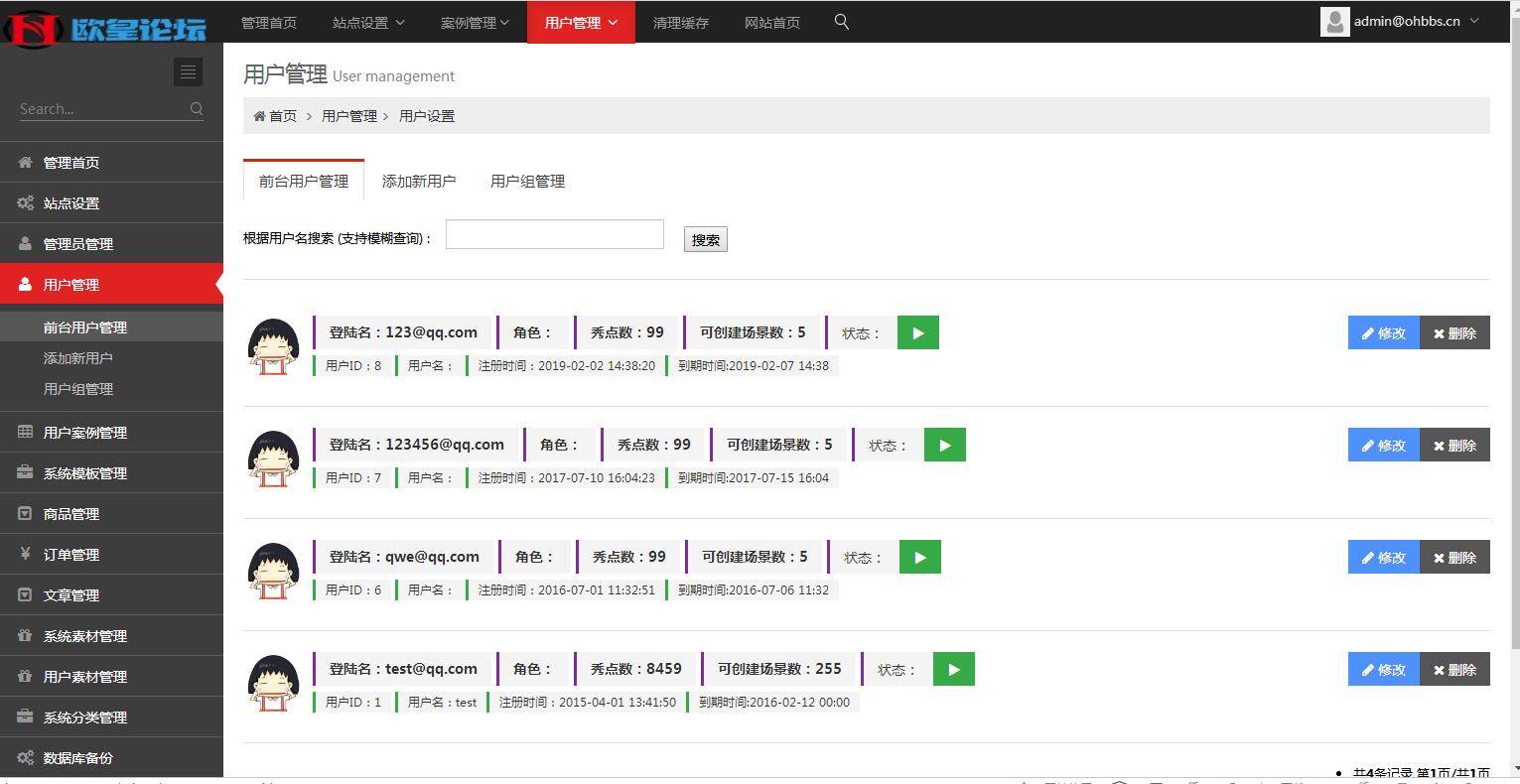Click the 管理员管理 user icon in sidebar
Screen dimensions: 1520x784
(x=24, y=243)
